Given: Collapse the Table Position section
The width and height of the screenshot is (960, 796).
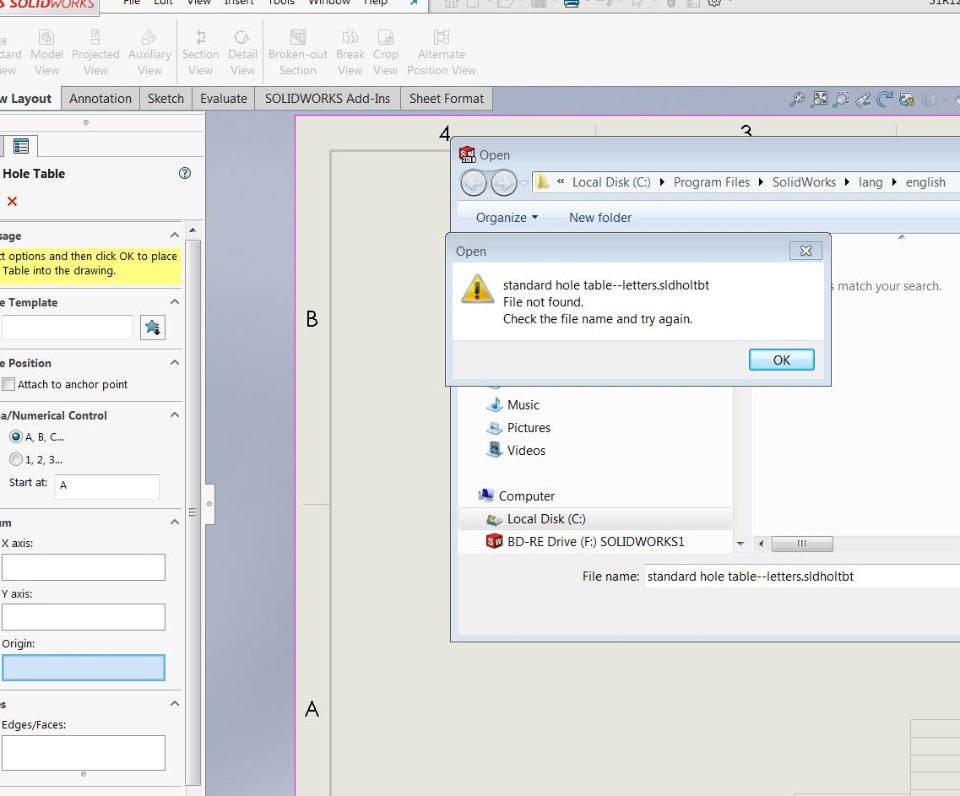Looking at the screenshot, I should coord(174,362).
